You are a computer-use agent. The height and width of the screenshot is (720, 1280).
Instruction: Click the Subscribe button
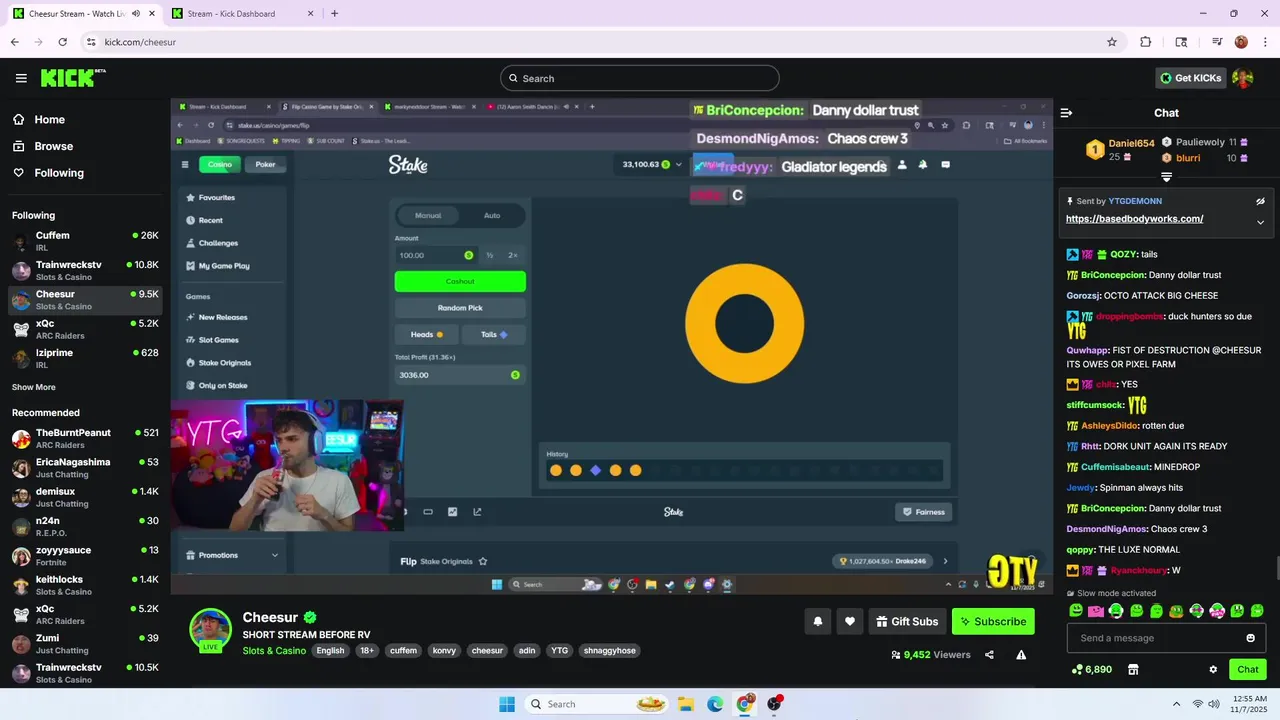[x=993, y=621]
